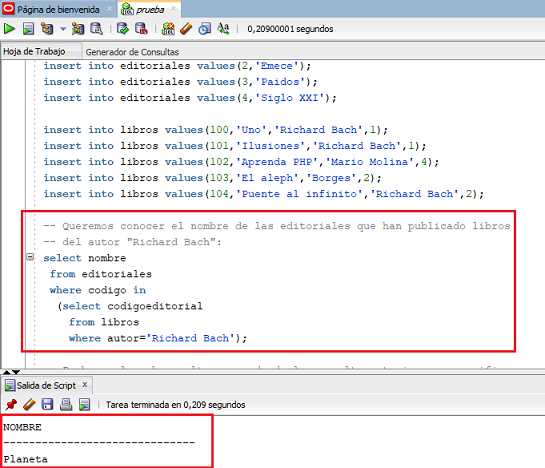Close the prueba tab

coord(173,9)
